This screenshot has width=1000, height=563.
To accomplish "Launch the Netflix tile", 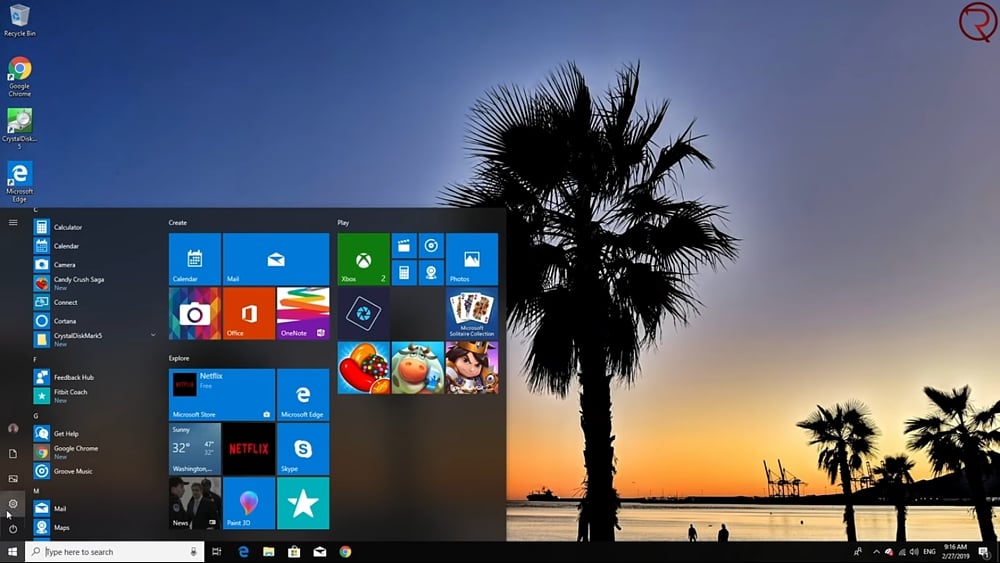I will coord(249,449).
